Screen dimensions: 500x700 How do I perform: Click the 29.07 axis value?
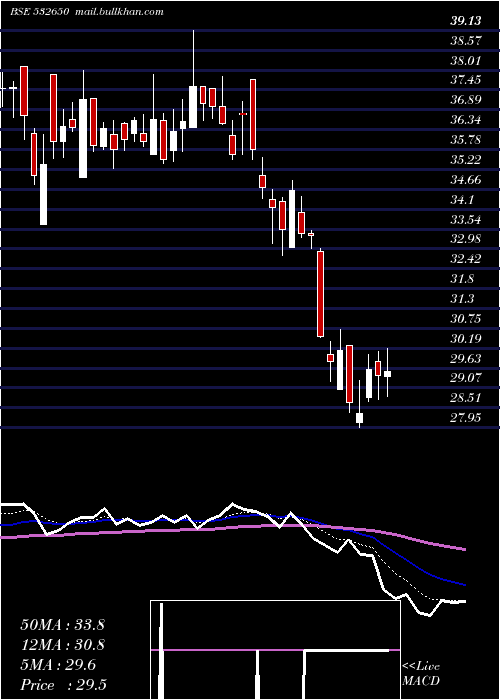pyautogui.click(x=466, y=378)
